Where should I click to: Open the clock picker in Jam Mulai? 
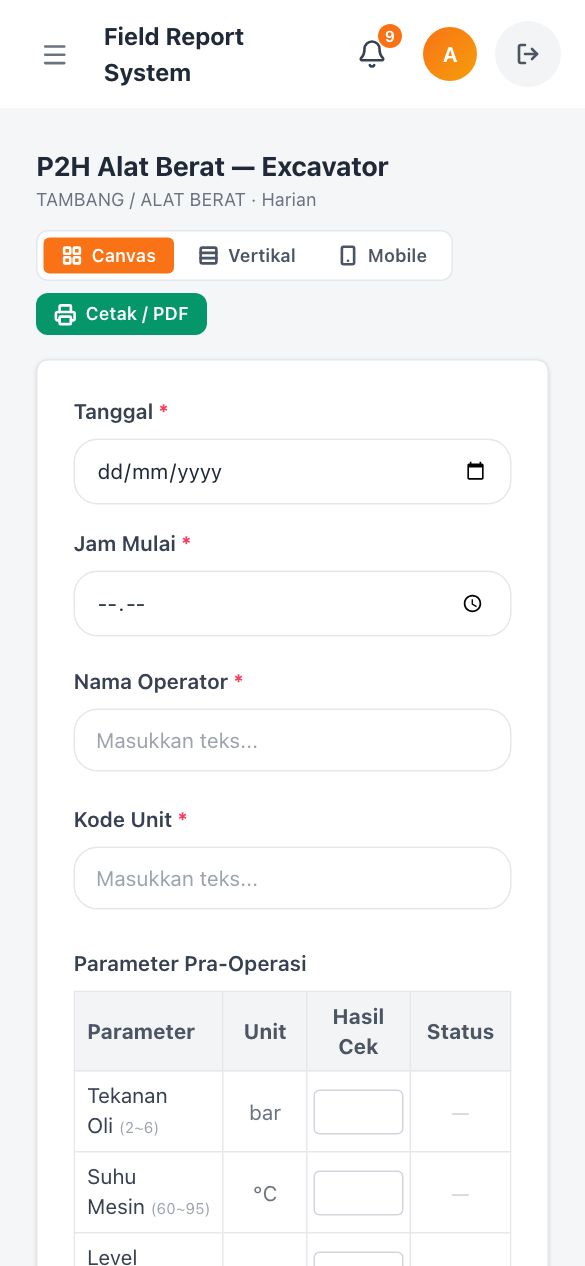pyautogui.click(x=473, y=604)
